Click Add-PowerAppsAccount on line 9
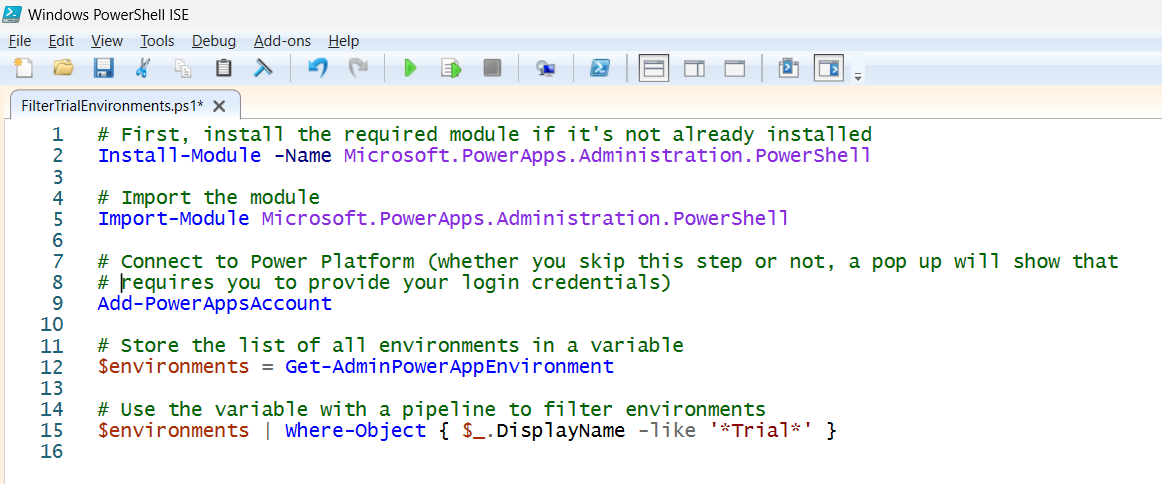 215,303
